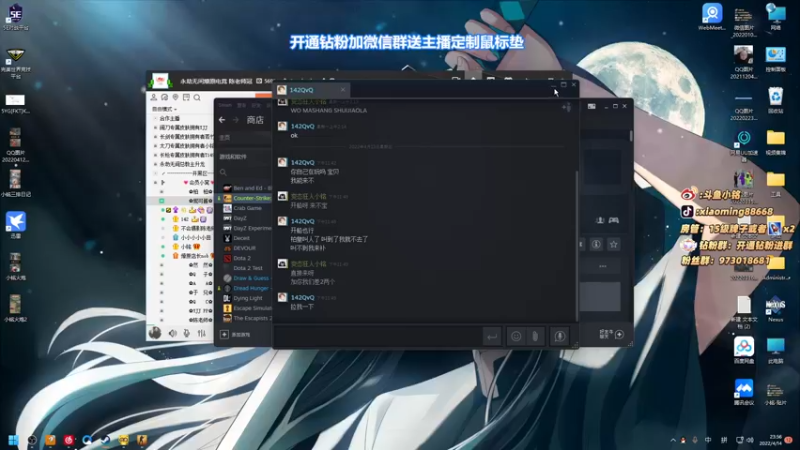The height and width of the screenshot is (450, 800).
Task: Toggle YY speaker volume icon
Action: click(173, 333)
